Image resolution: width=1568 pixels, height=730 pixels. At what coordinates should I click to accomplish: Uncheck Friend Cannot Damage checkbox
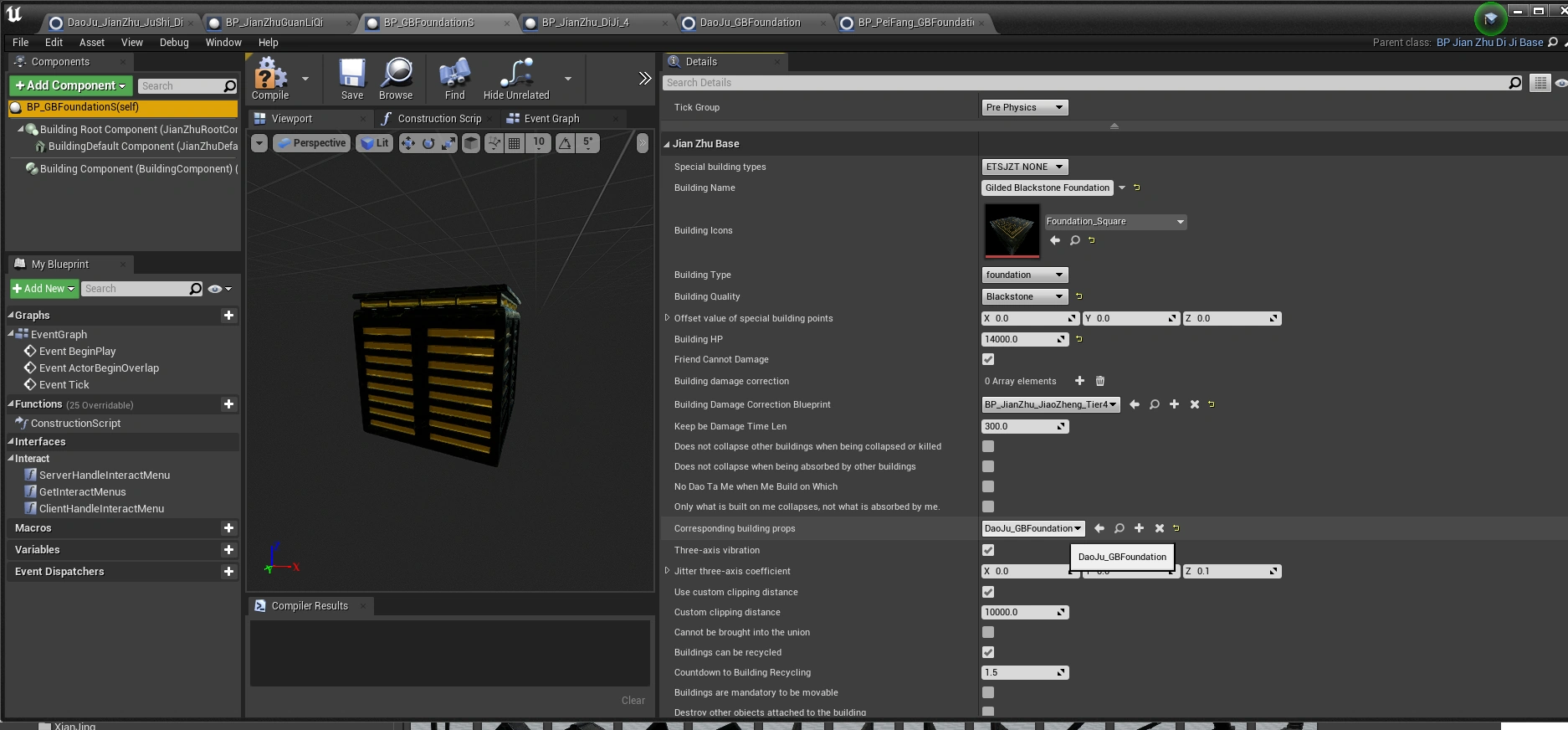pyautogui.click(x=988, y=359)
